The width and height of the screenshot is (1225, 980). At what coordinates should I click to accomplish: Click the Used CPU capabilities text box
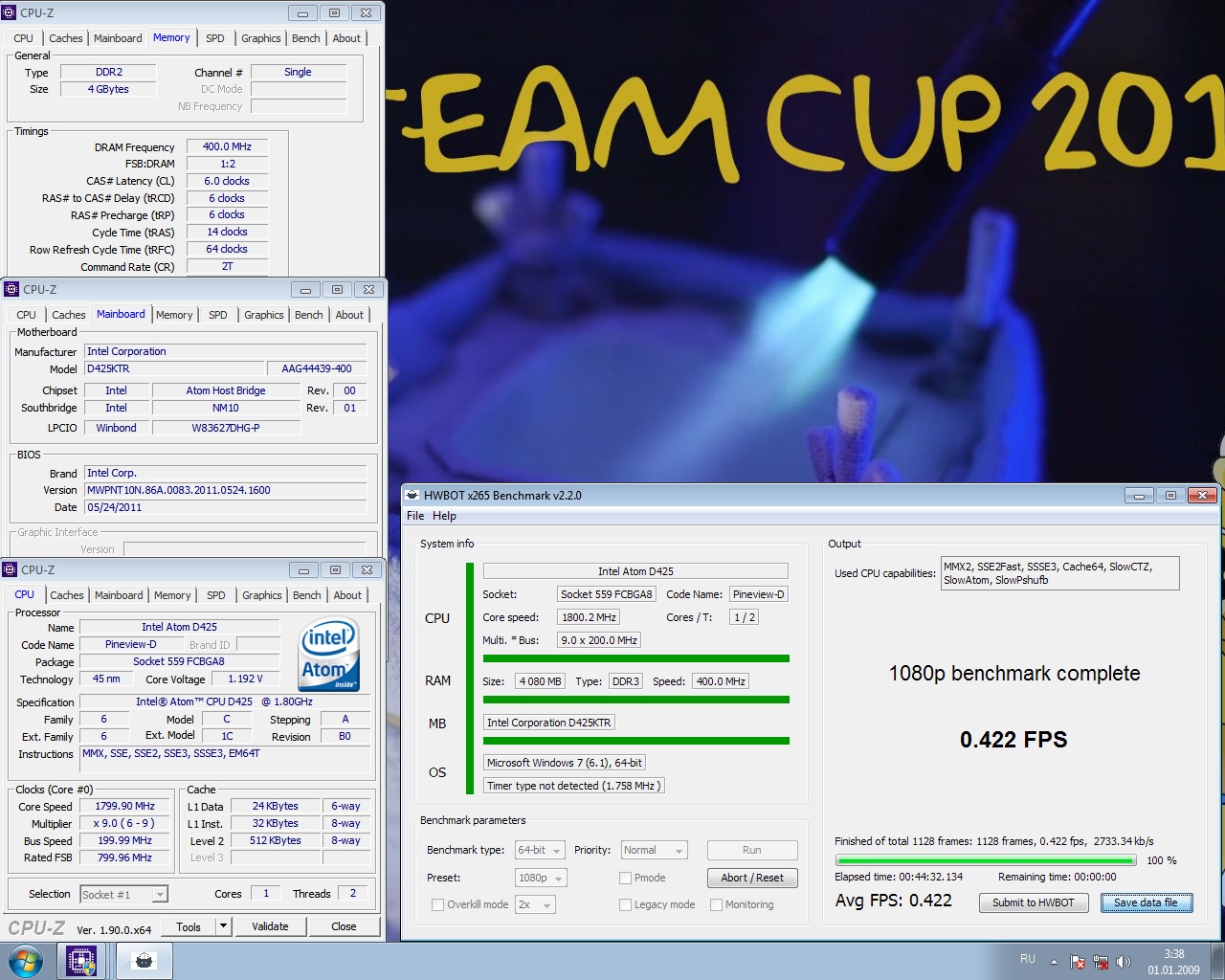coord(1060,573)
